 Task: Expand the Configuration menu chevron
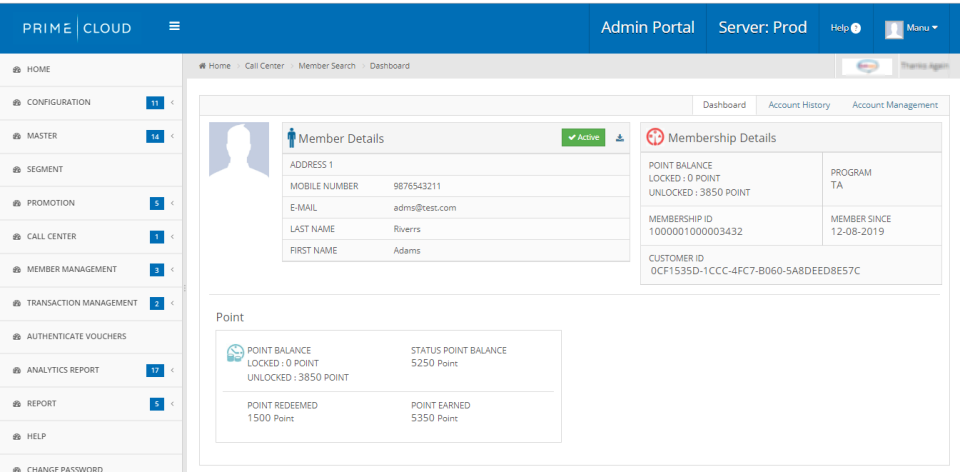(173, 103)
